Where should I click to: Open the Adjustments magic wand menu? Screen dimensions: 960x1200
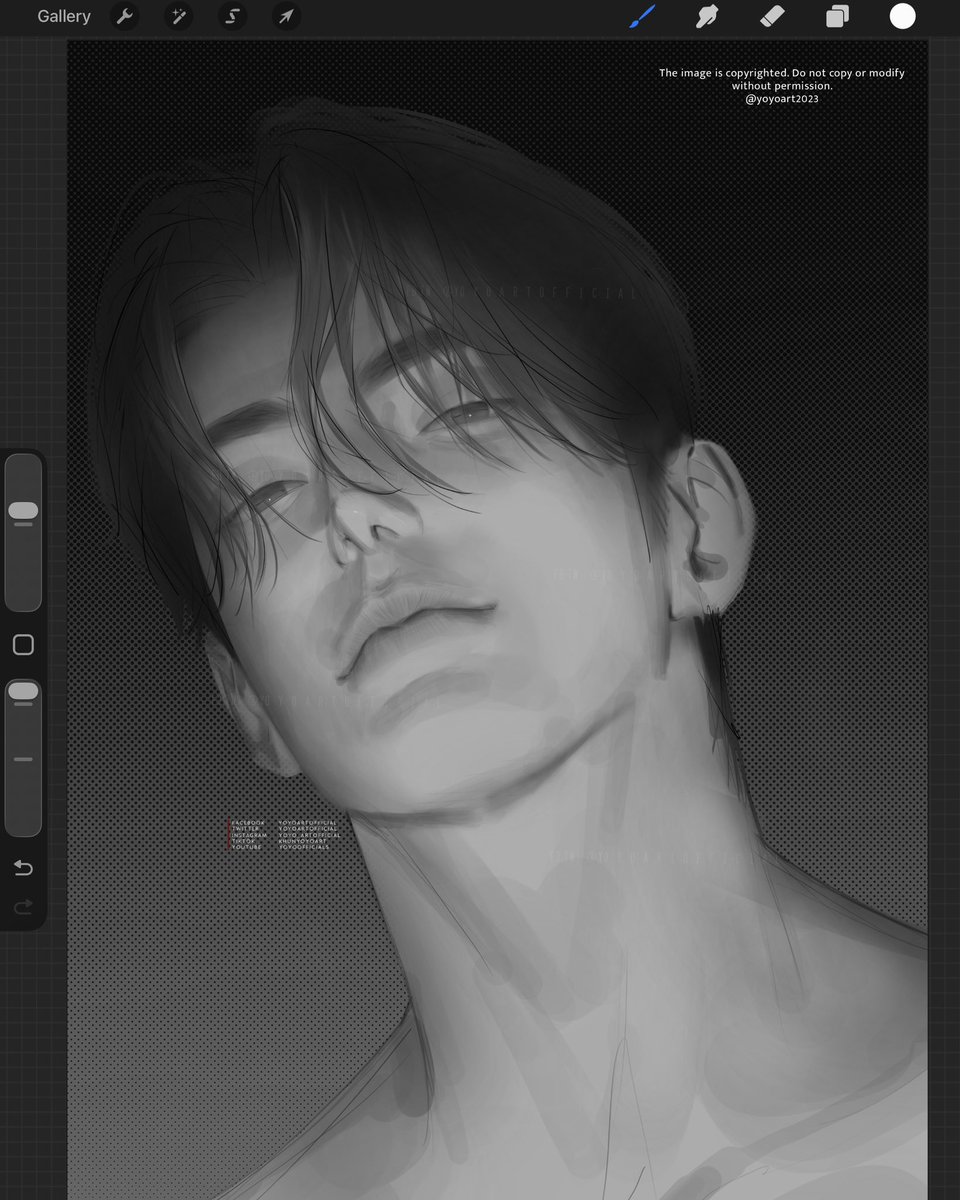pos(179,16)
